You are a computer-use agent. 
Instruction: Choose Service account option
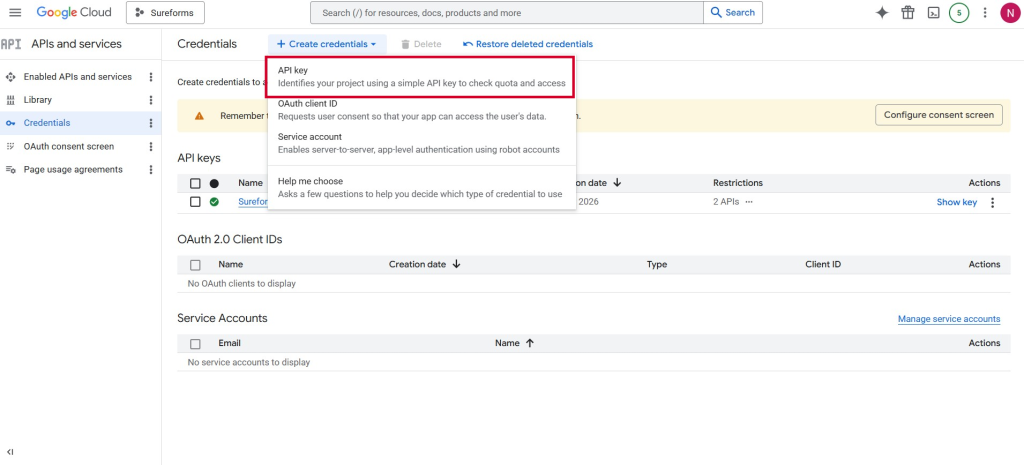point(422,143)
